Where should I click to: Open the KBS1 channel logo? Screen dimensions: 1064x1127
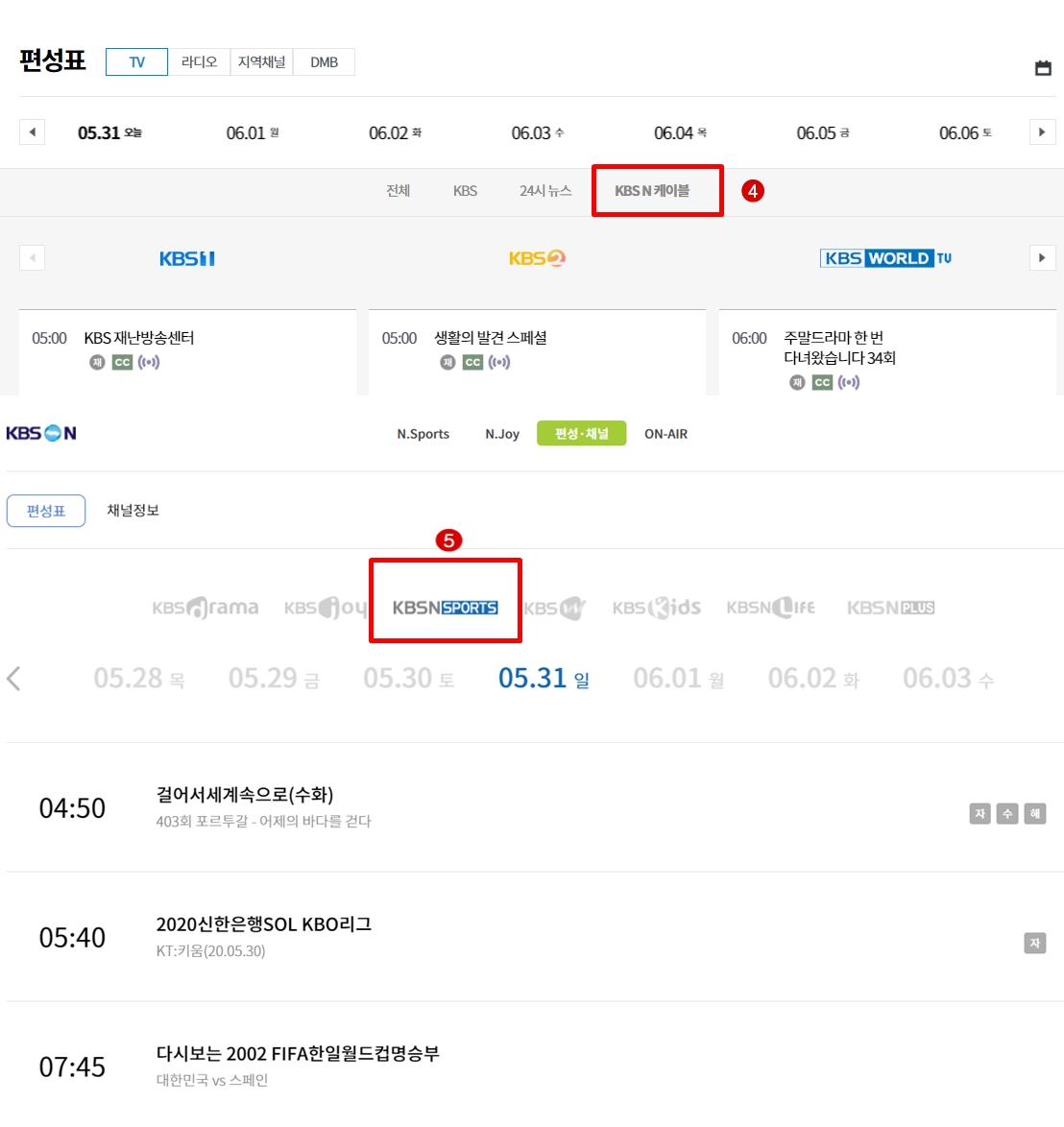coord(187,259)
